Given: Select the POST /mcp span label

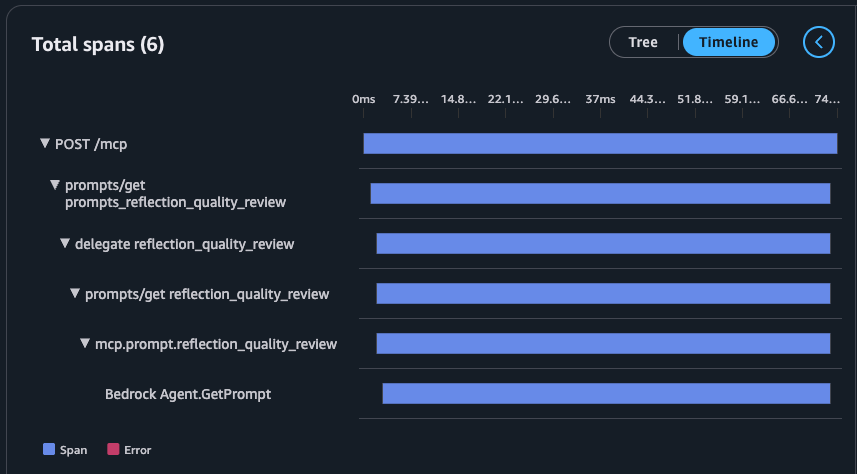Looking at the screenshot, I should click(91, 144).
